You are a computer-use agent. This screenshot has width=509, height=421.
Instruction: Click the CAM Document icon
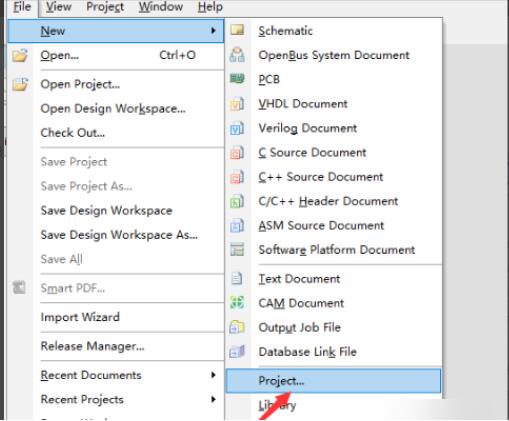pyautogui.click(x=237, y=303)
